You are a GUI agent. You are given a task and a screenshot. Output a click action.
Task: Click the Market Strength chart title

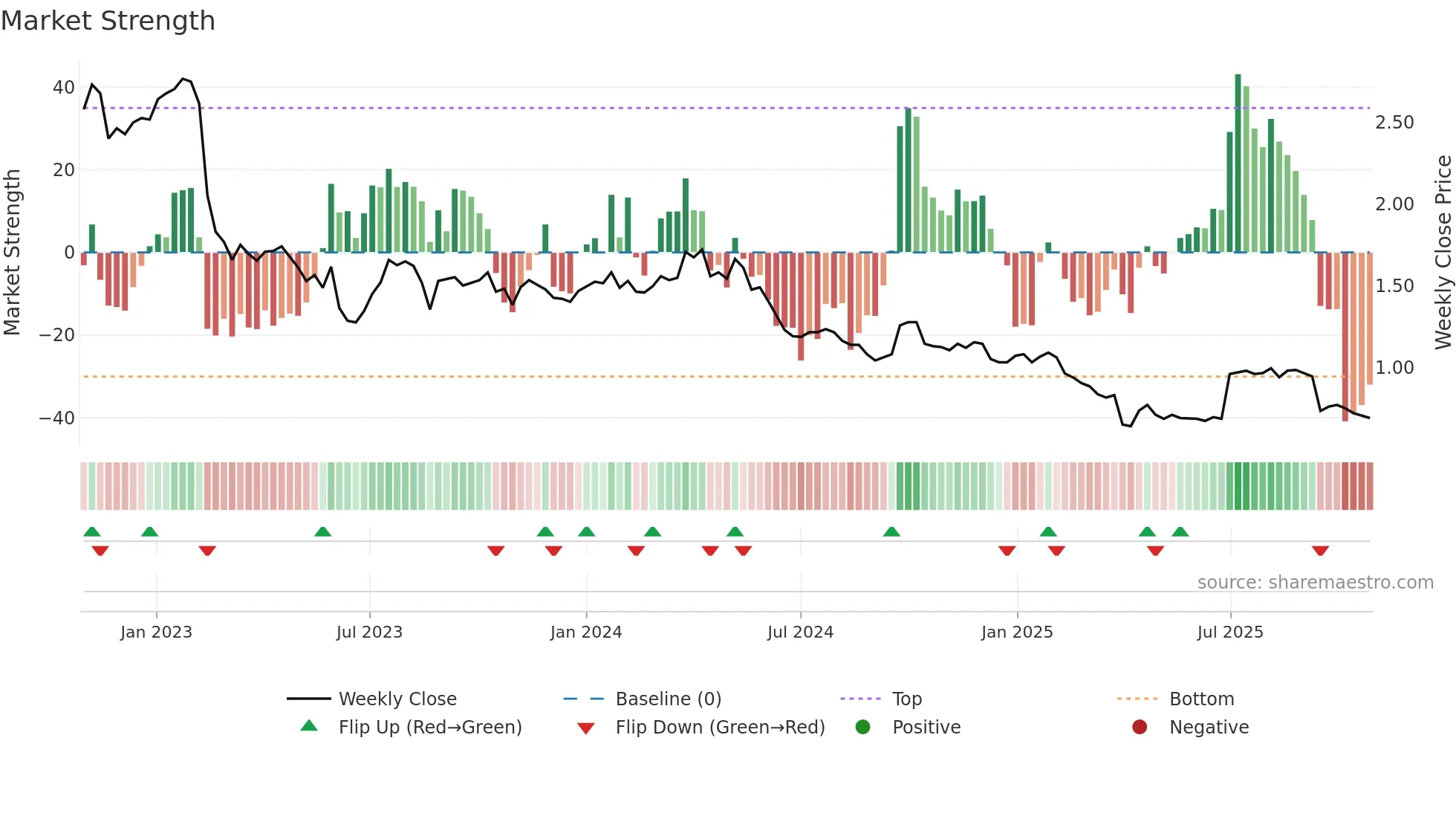pyautogui.click(x=108, y=21)
